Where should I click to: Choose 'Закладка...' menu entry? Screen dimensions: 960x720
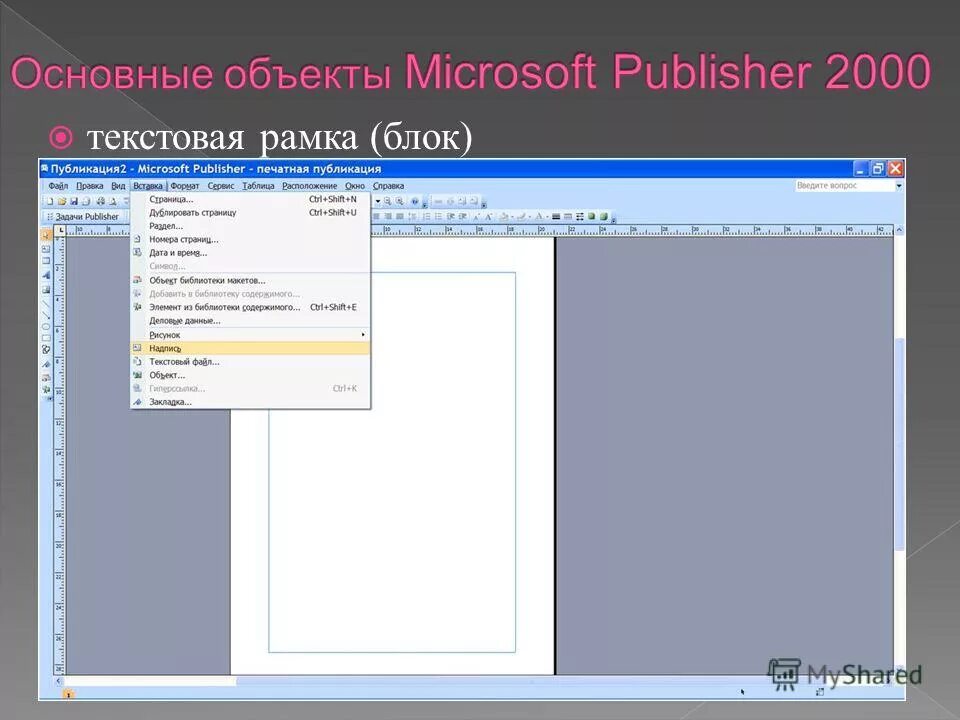coord(250,402)
